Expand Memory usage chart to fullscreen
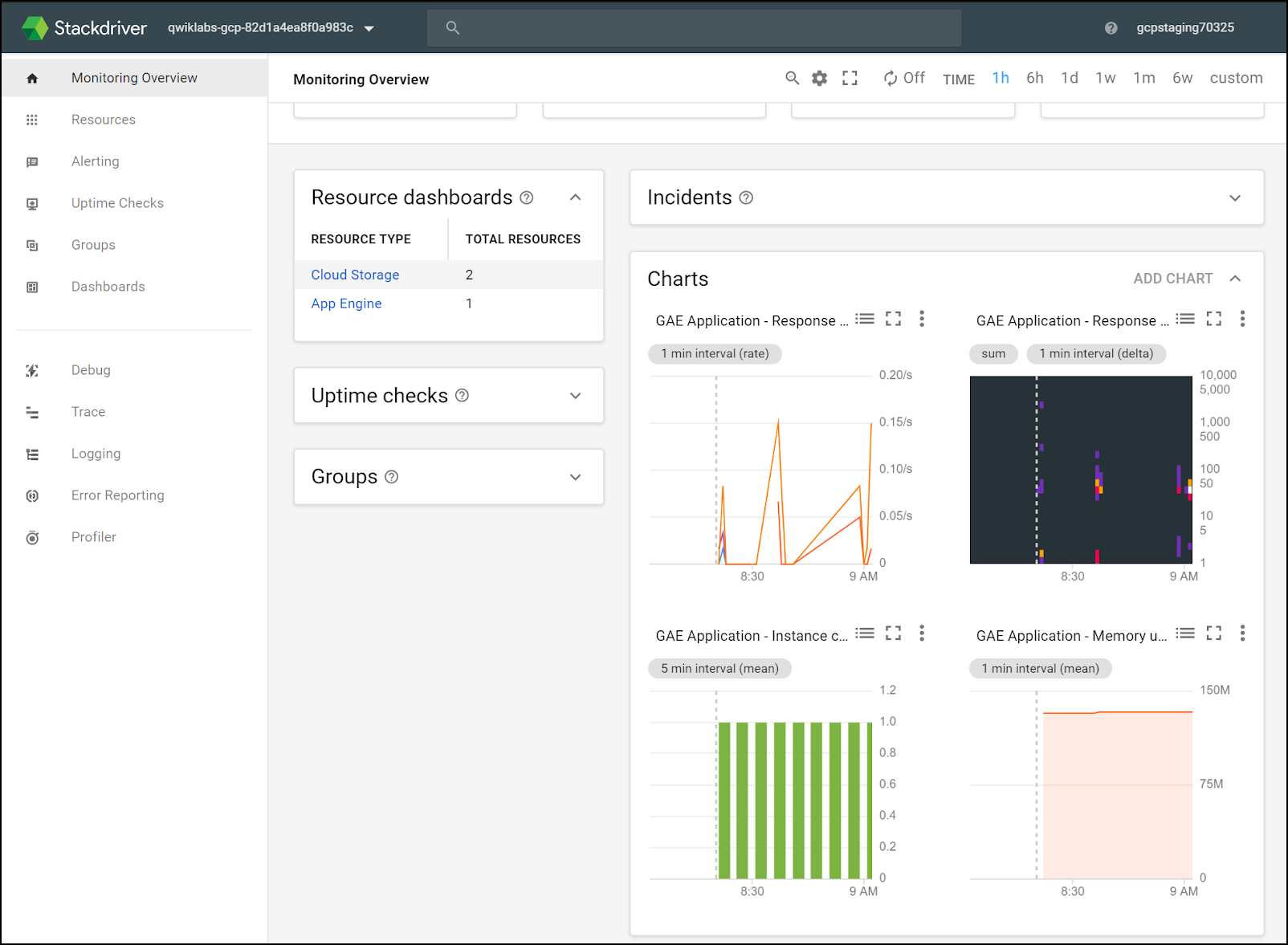The width and height of the screenshot is (1288, 945). pos(1214,633)
